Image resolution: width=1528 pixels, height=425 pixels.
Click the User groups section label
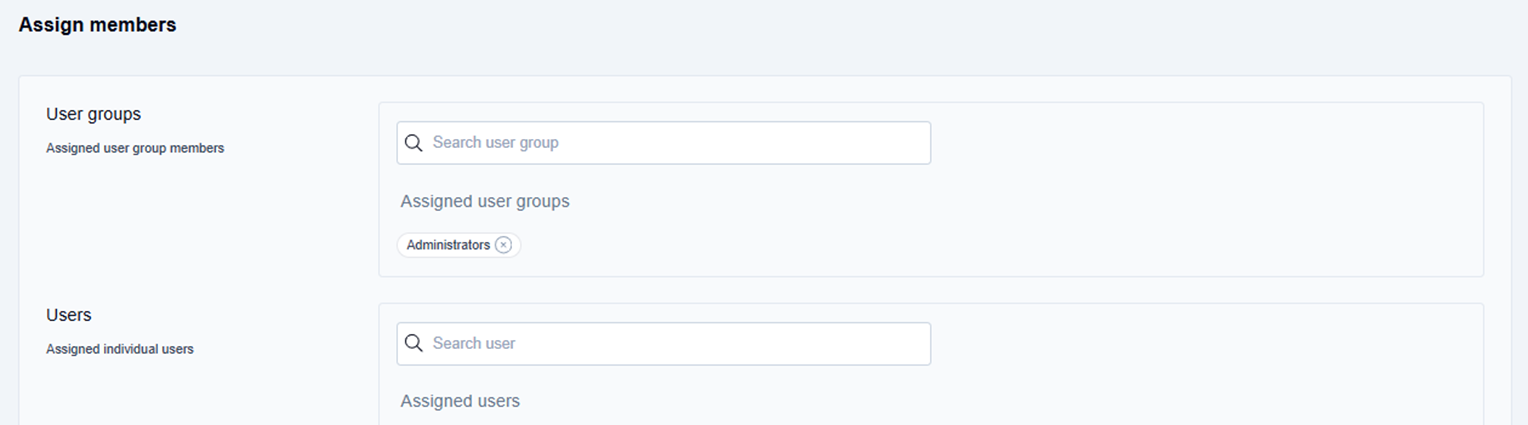[93, 114]
